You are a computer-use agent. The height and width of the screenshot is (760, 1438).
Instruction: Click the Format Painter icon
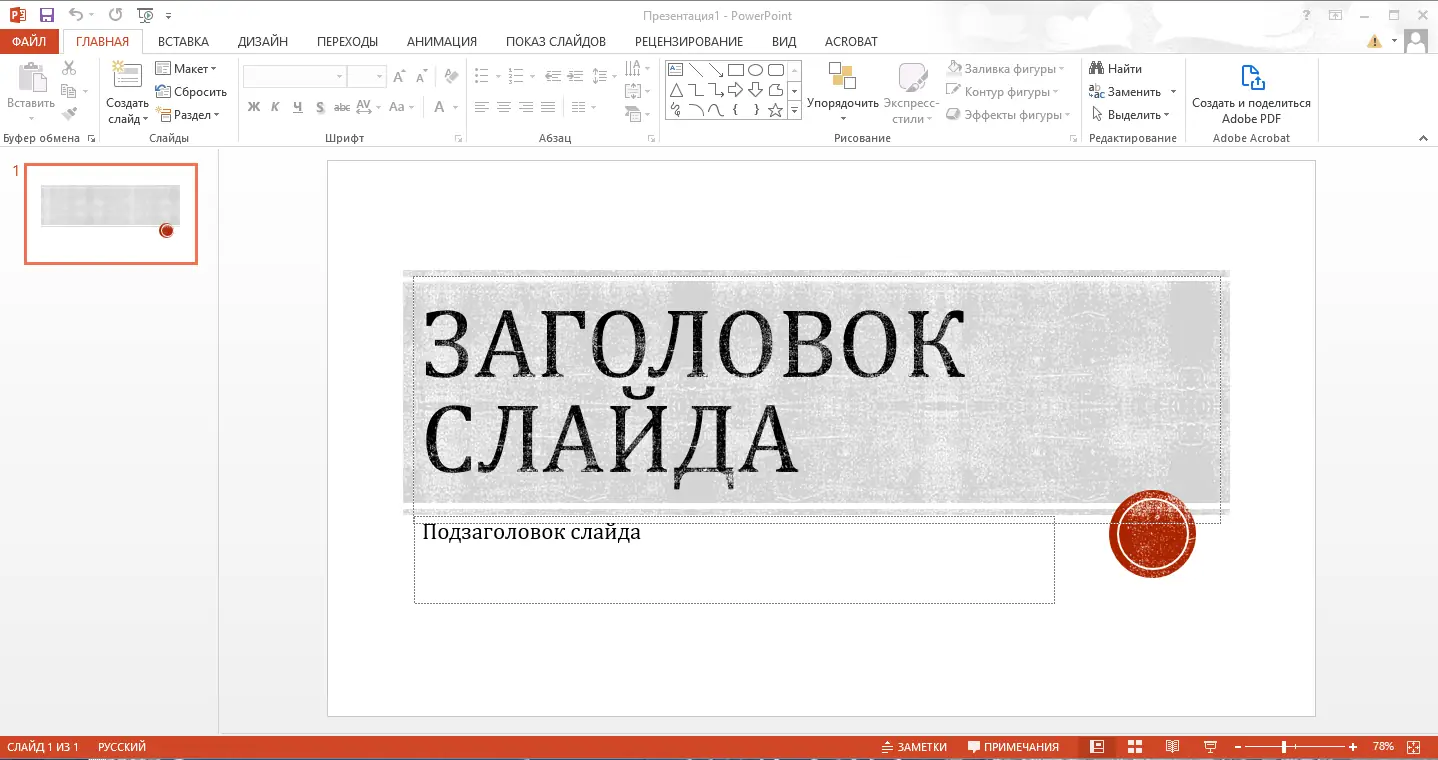coord(70,112)
